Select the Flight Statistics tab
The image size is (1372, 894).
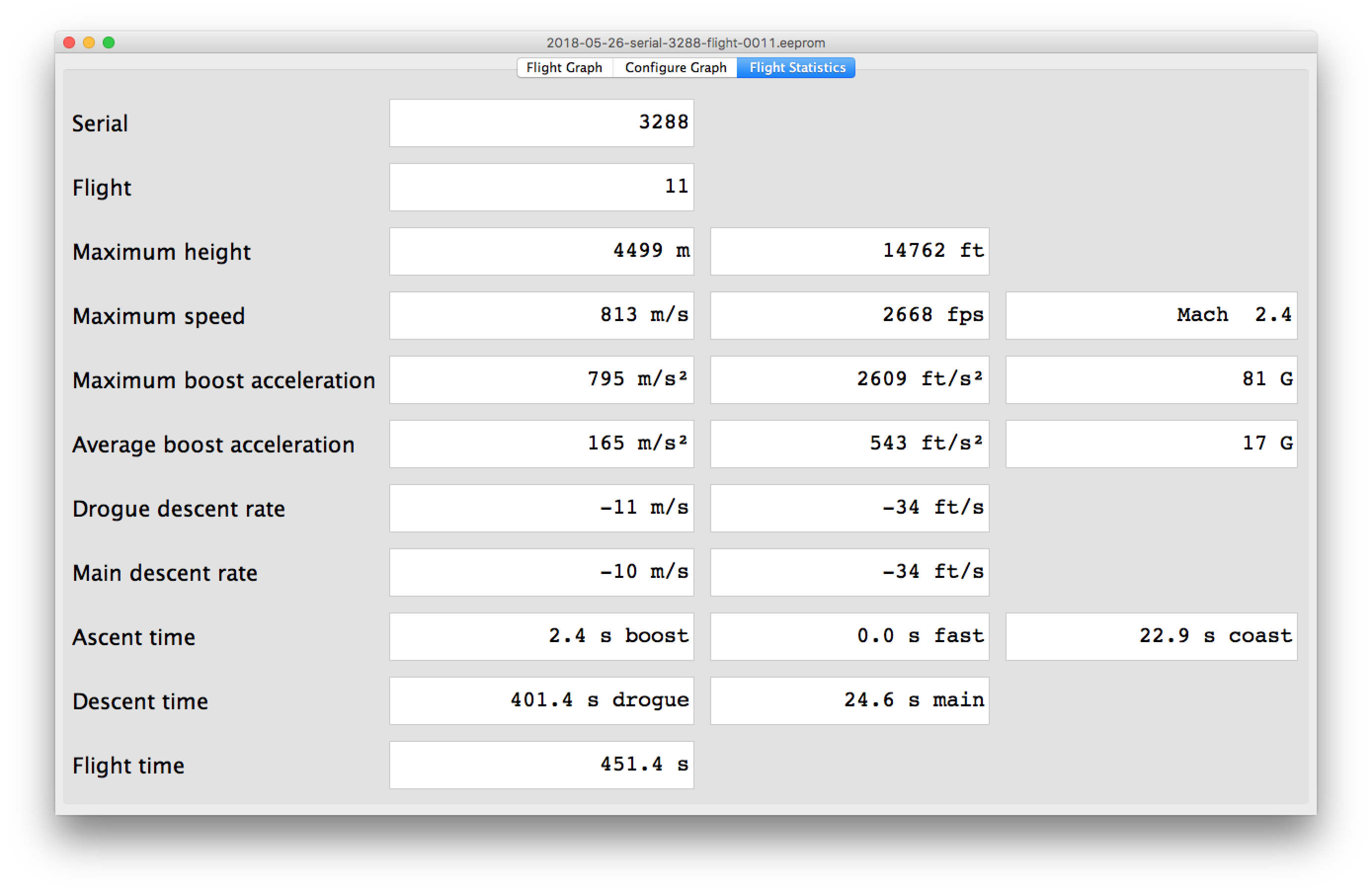pyautogui.click(x=797, y=68)
